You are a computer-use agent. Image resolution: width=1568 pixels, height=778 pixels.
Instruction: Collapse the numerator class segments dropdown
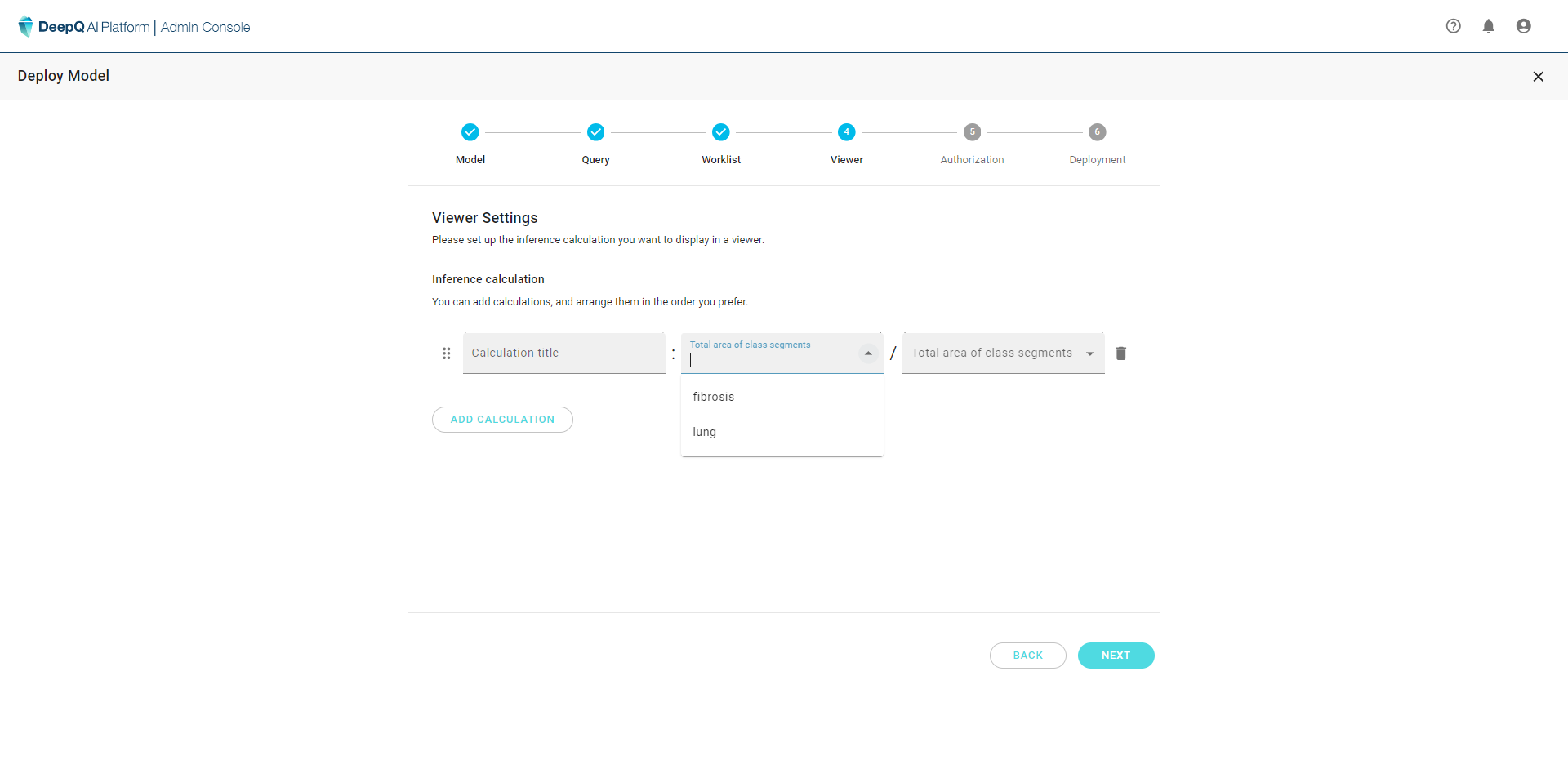pos(868,353)
